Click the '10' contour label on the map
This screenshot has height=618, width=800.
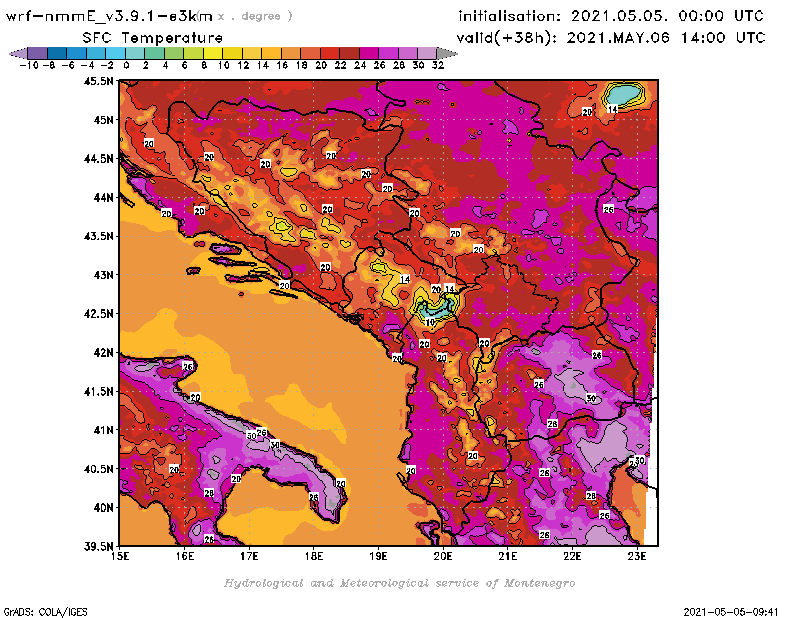tap(430, 322)
